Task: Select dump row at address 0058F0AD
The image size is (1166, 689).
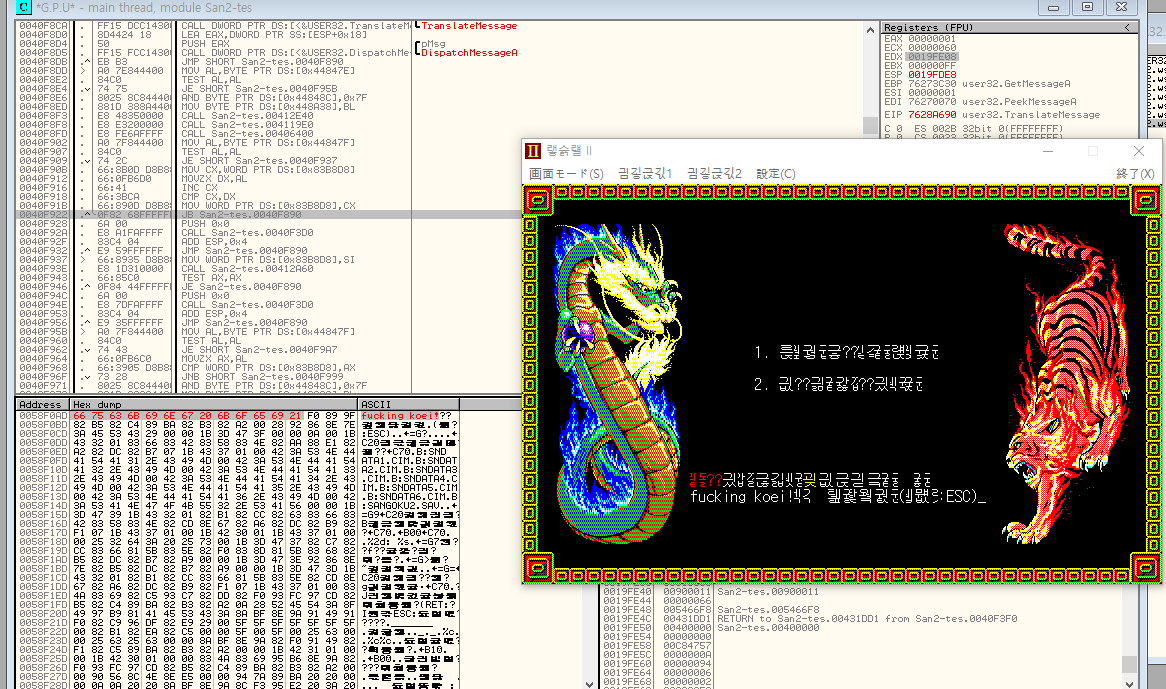Action: pos(238,416)
